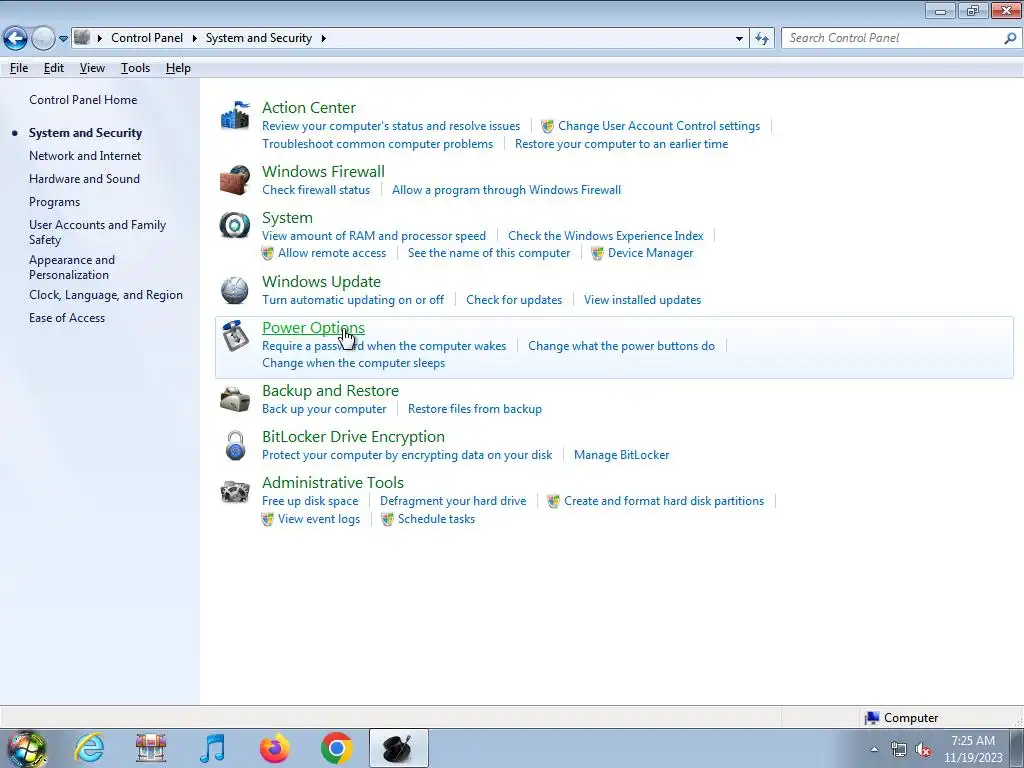Viewport: 1024px width, 768px height.
Task: Click the Backup and Restore icon
Action: click(x=234, y=399)
